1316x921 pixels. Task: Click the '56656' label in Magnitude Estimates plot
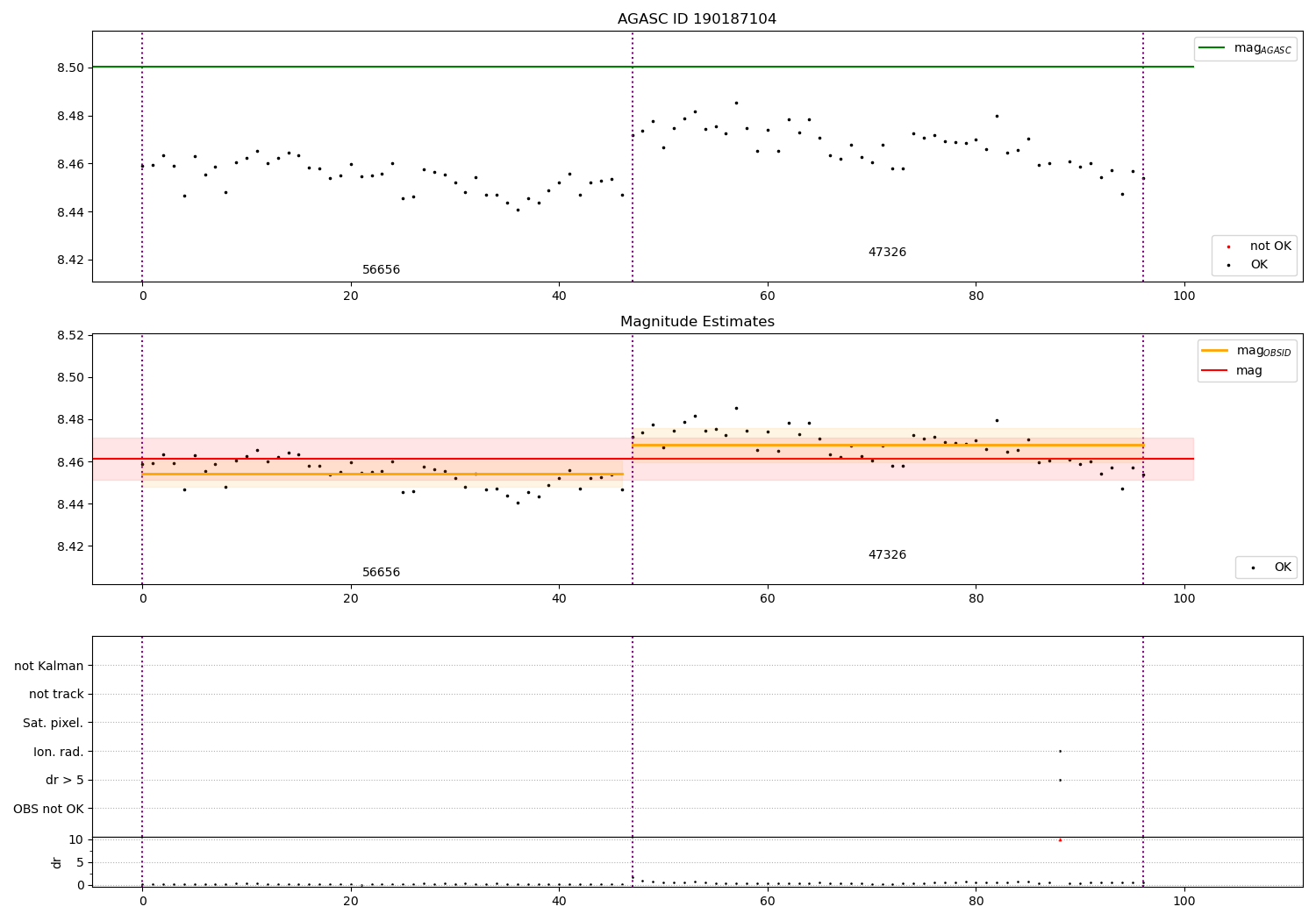coord(381,573)
